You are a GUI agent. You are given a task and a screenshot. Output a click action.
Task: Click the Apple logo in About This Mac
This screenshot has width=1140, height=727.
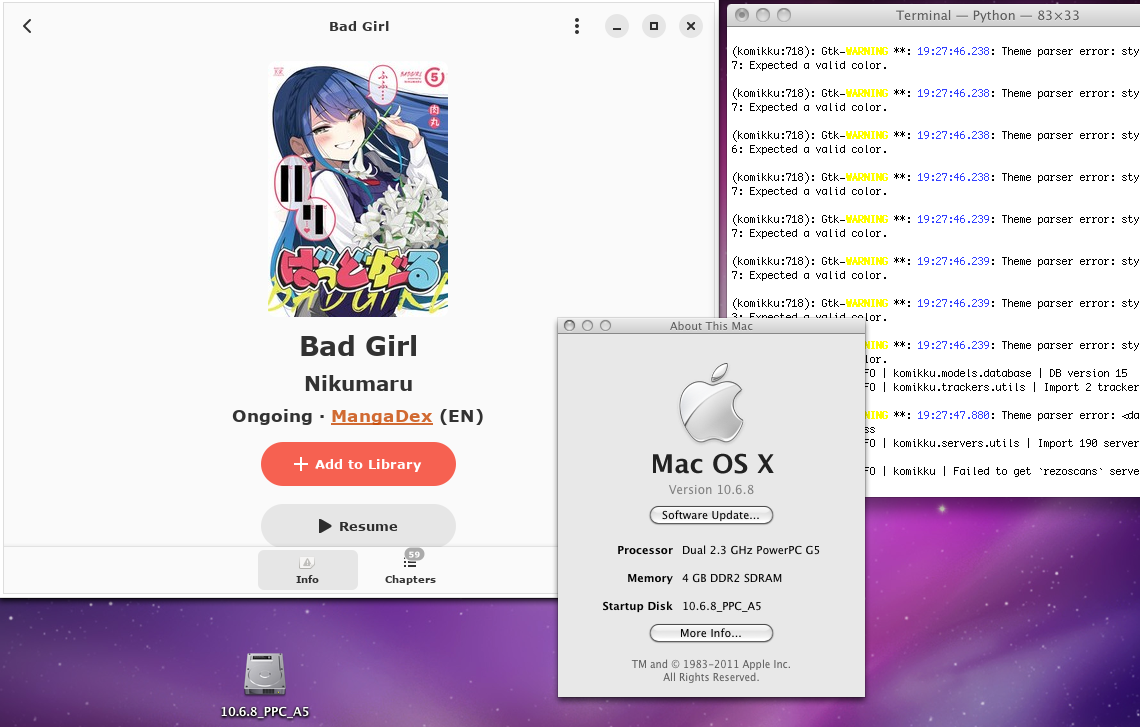click(x=711, y=403)
